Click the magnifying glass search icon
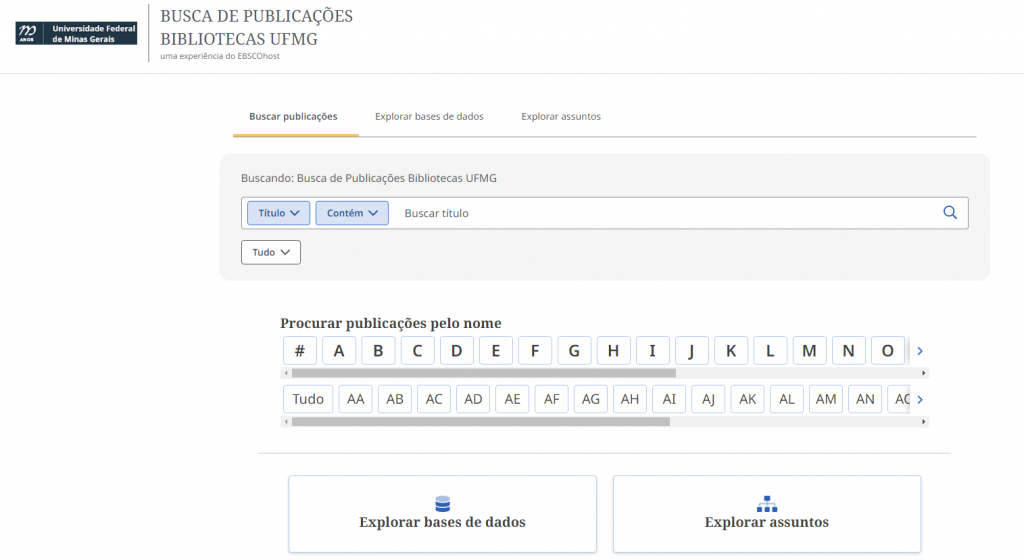 pos(950,212)
